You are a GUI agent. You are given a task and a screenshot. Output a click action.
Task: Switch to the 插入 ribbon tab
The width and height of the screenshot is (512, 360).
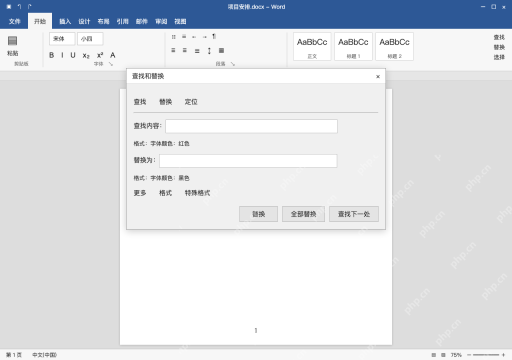[x=65, y=21]
